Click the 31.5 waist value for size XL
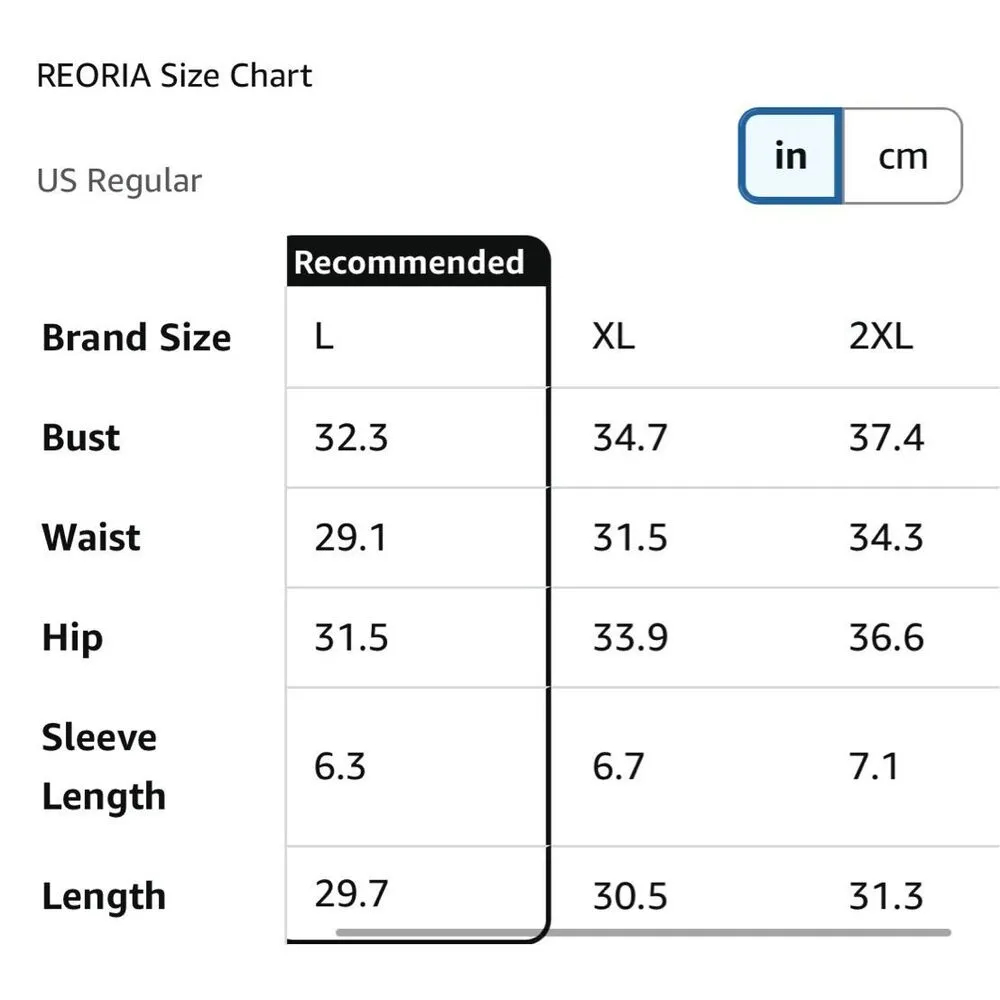Viewport: 1000px width, 1000px height. (x=629, y=538)
